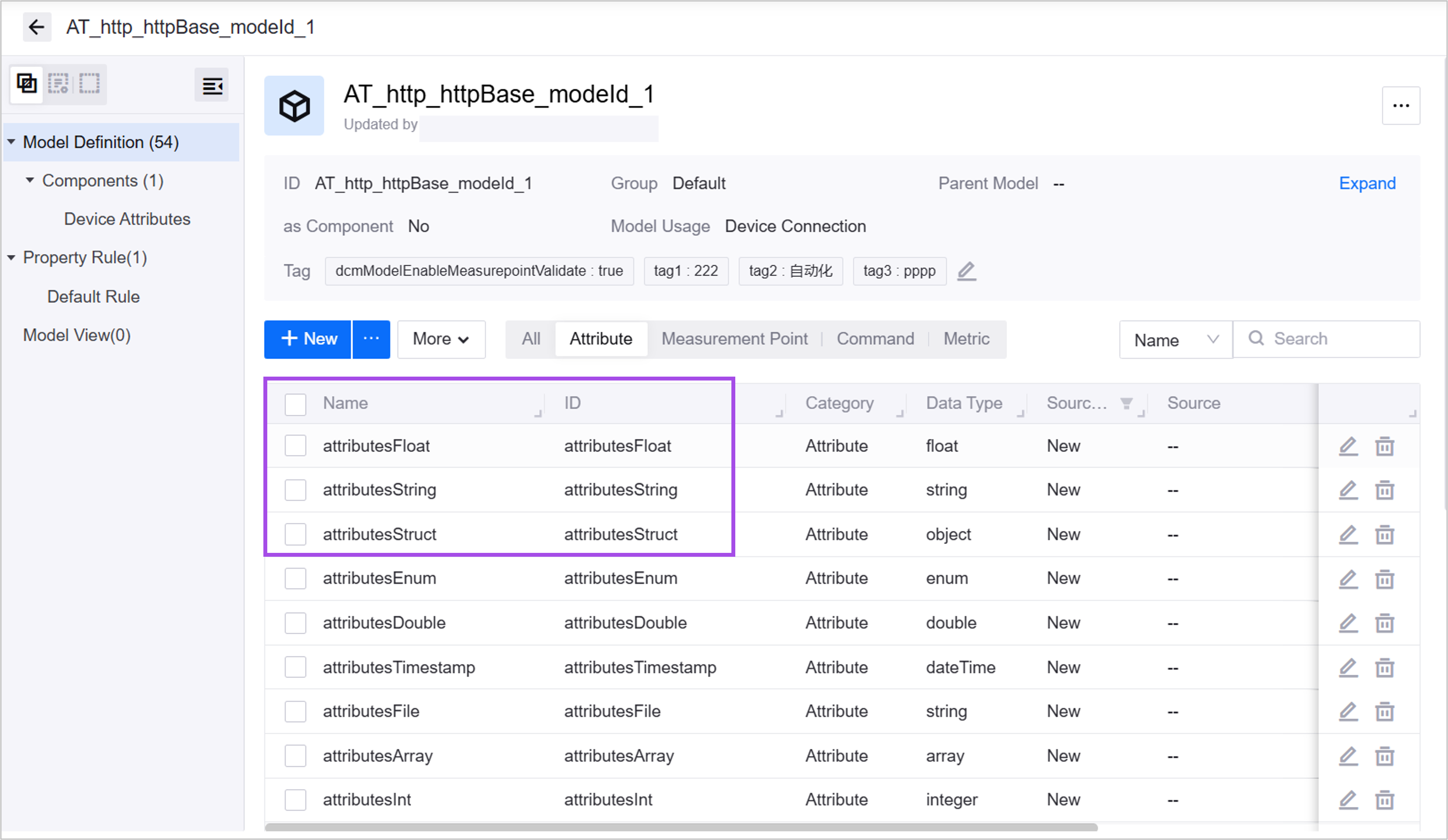Click the blue New button

(308, 339)
